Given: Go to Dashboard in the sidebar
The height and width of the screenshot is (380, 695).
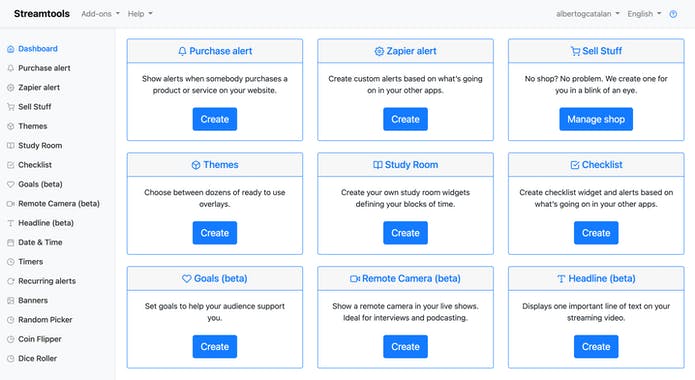Looking at the screenshot, I should point(38,49).
